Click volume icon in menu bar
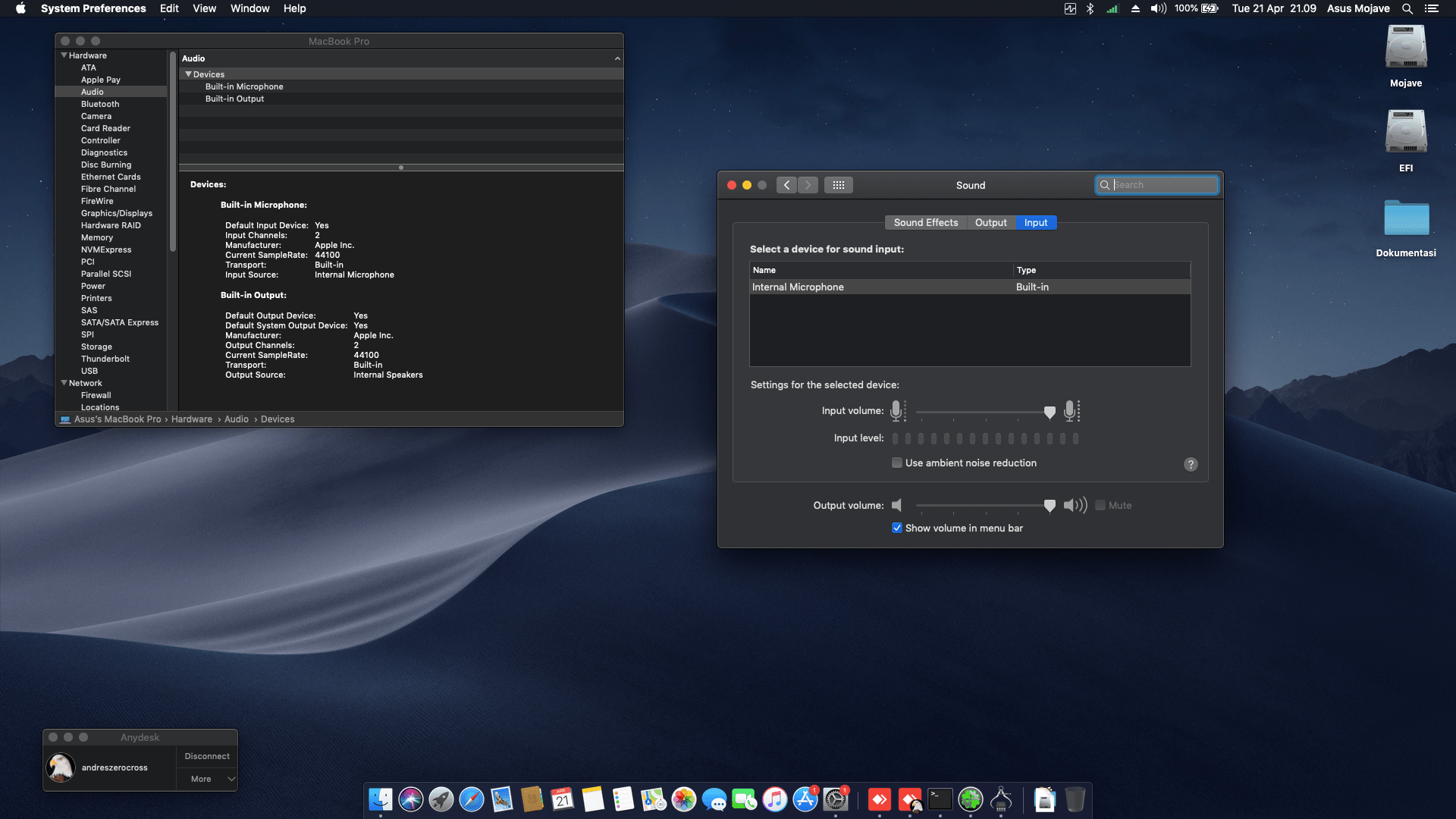Image resolution: width=1456 pixels, height=819 pixels. pos(1158,8)
